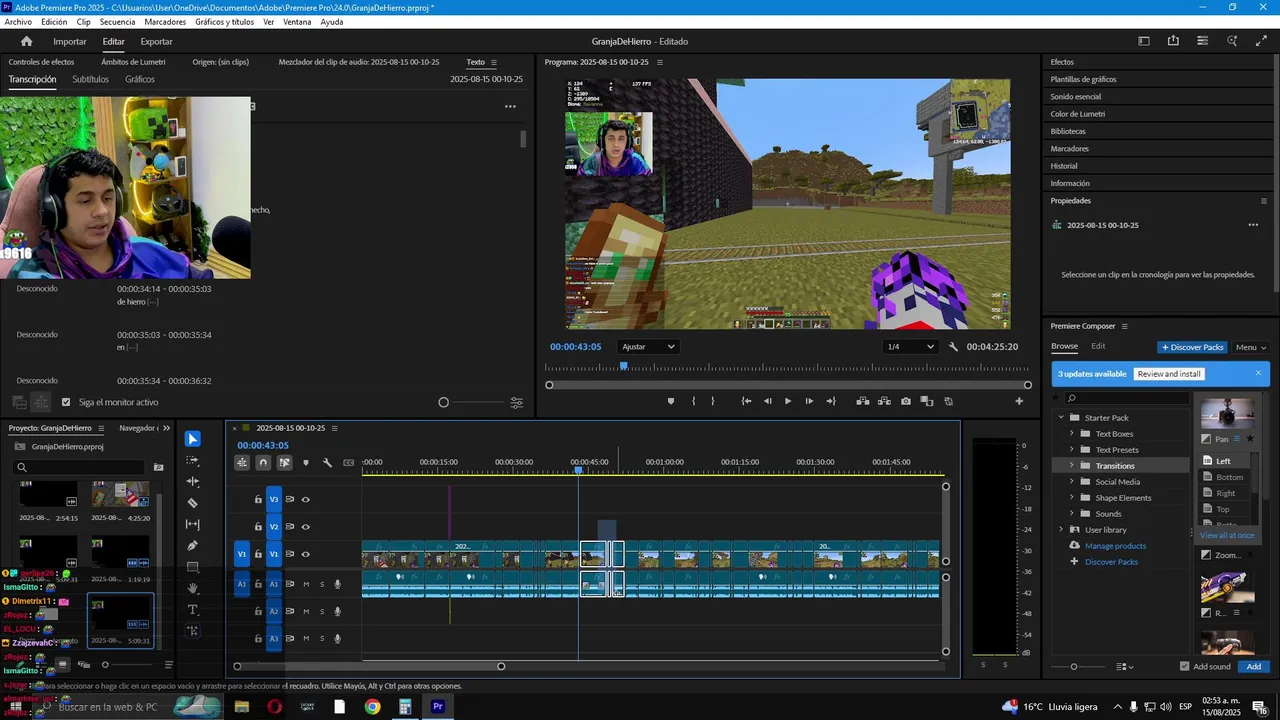Click the Extract button in Program monitor
The image size is (1280, 720).
[x=884, y=401]
